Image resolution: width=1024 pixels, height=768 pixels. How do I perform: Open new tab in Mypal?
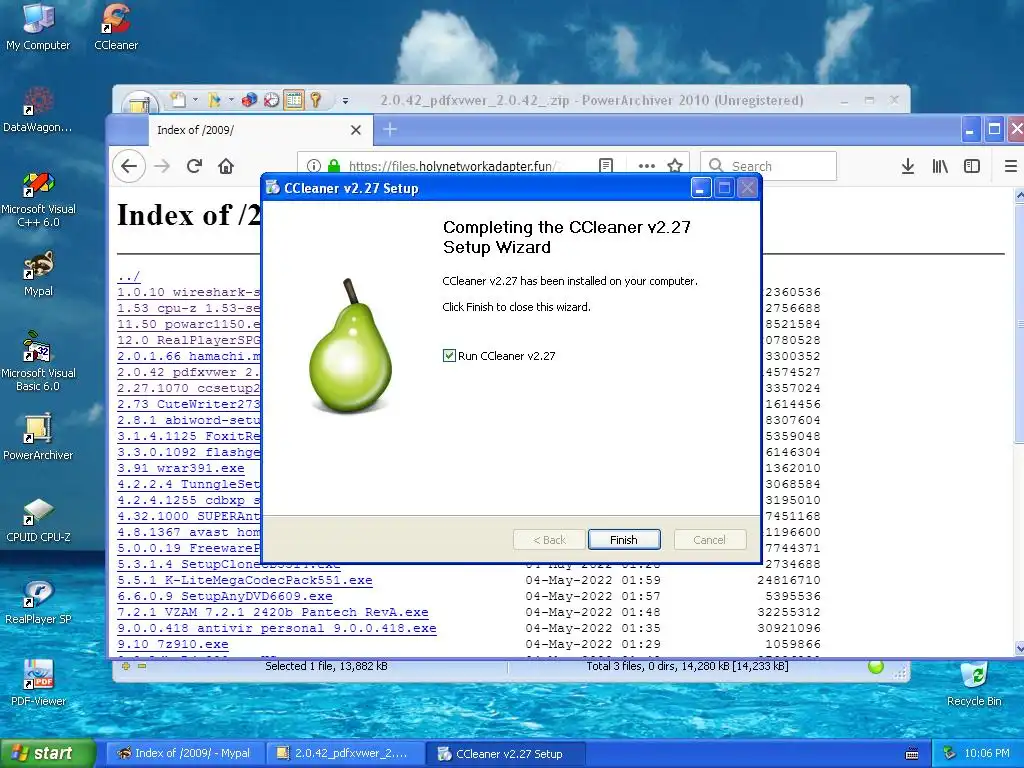click(390, 129)
